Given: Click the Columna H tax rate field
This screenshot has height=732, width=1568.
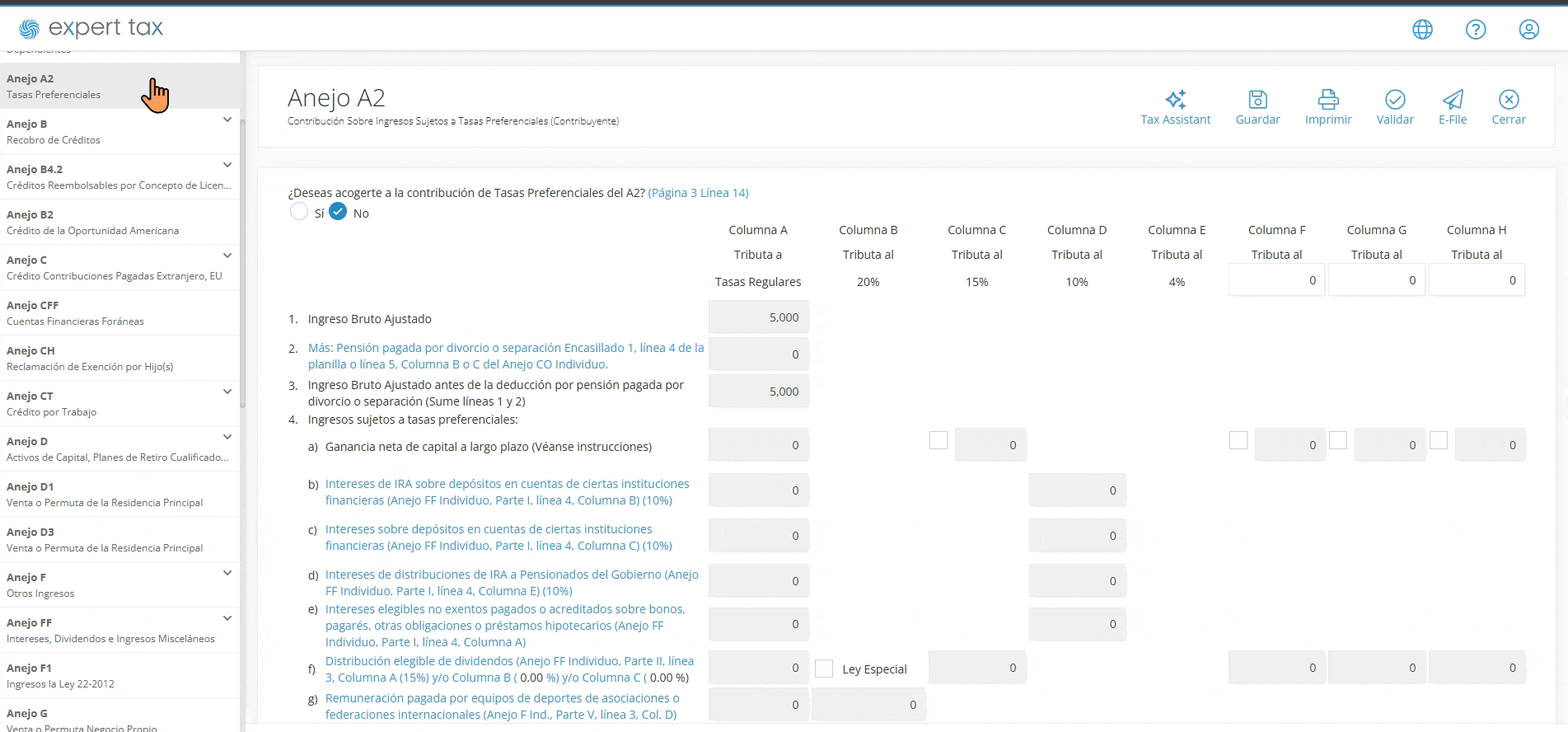Looking at the screenshot, I should point(1477,280).
